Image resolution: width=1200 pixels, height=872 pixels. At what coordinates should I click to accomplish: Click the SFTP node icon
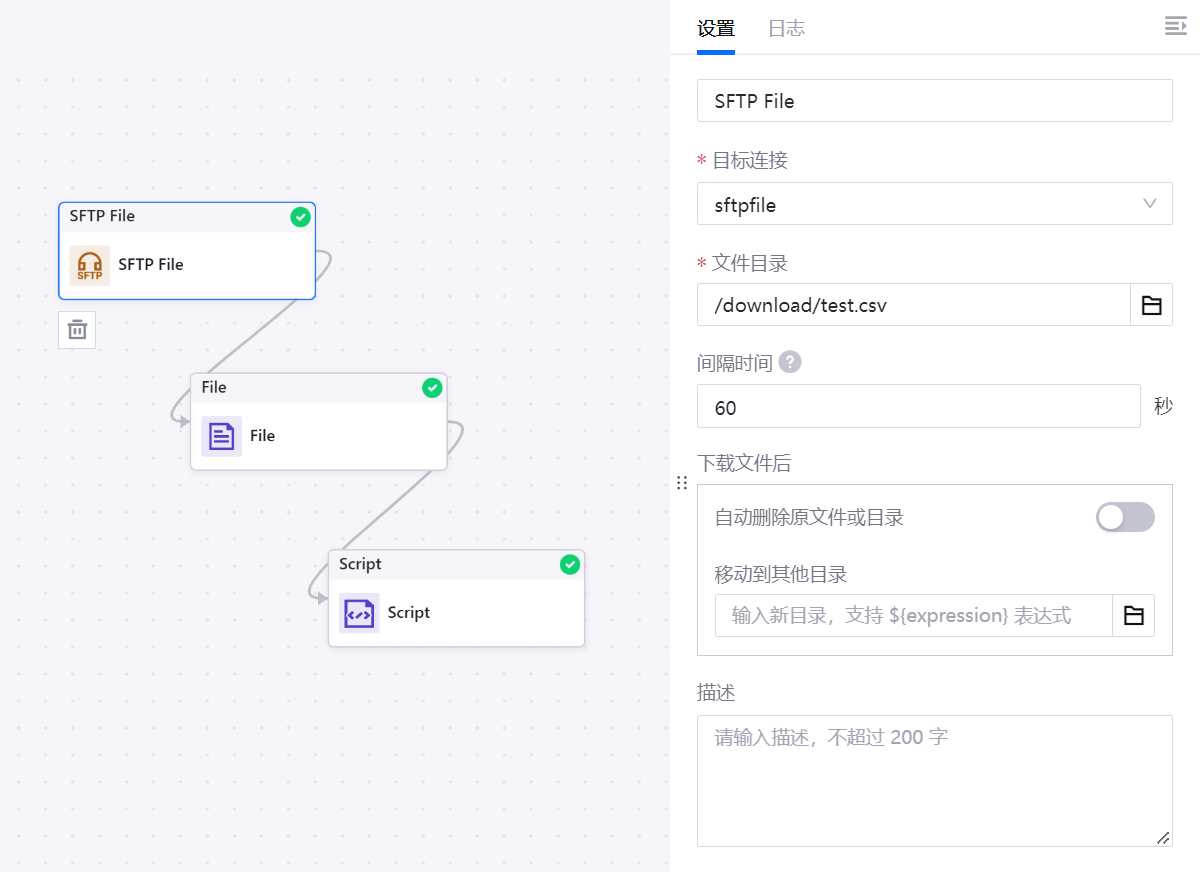(90, 265)
